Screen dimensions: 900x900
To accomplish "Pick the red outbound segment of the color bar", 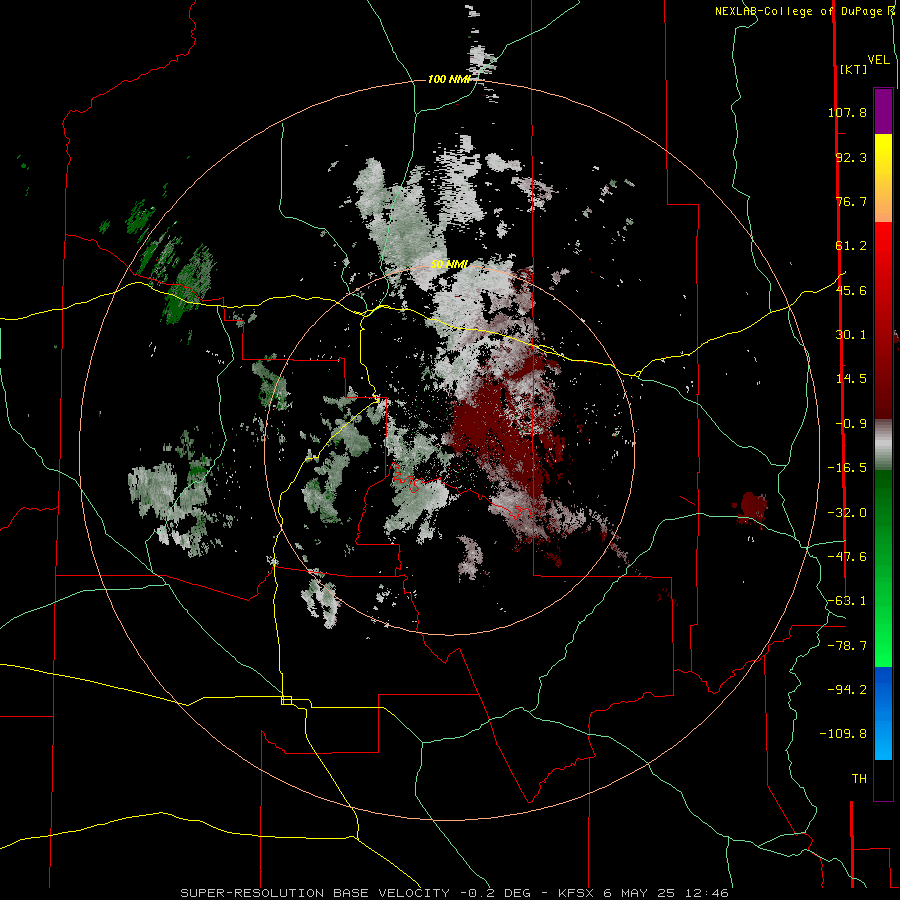I will (883, 320).
